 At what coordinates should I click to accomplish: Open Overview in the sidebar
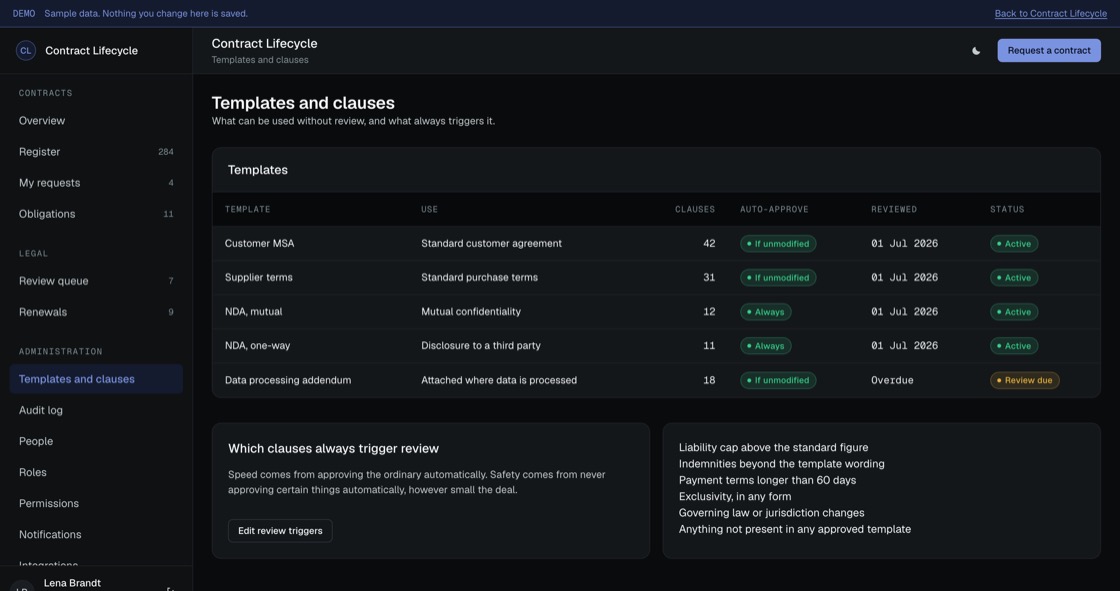[96, 121]
